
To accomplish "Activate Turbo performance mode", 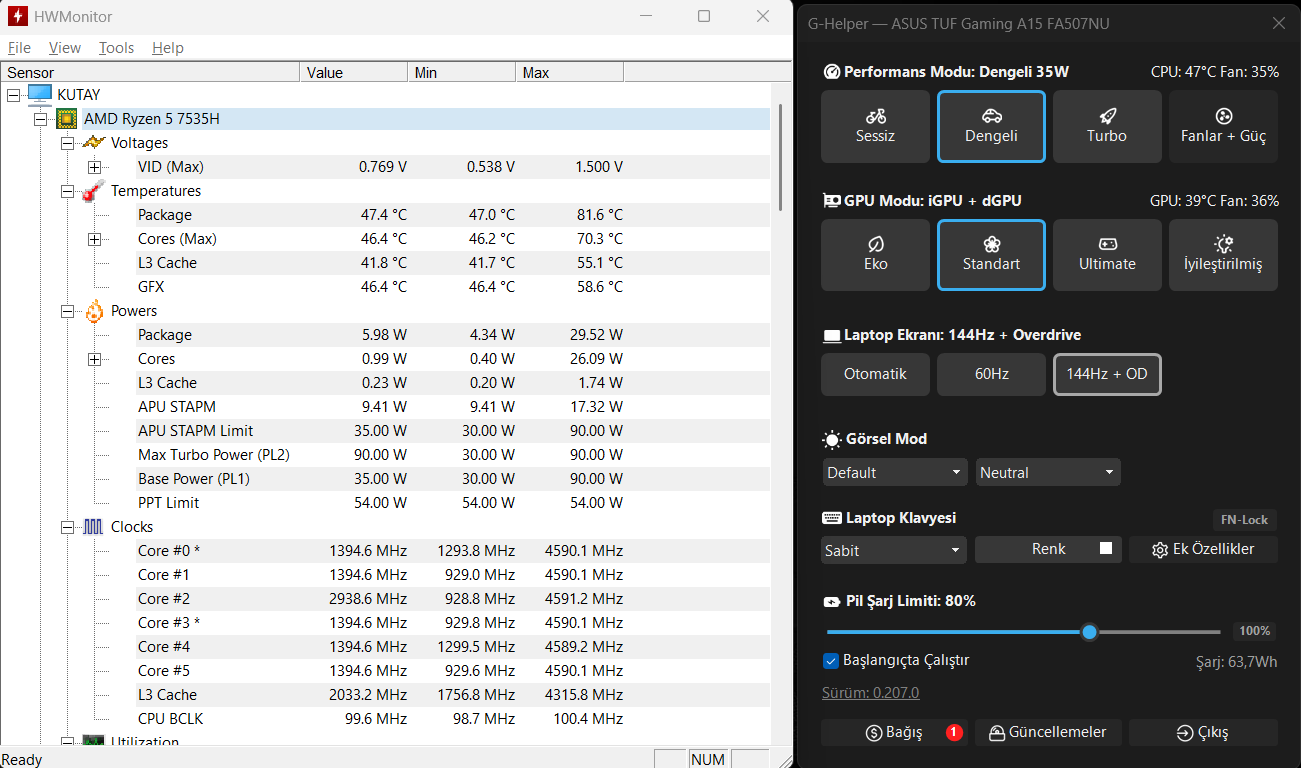I will [x=1107, y=126].
